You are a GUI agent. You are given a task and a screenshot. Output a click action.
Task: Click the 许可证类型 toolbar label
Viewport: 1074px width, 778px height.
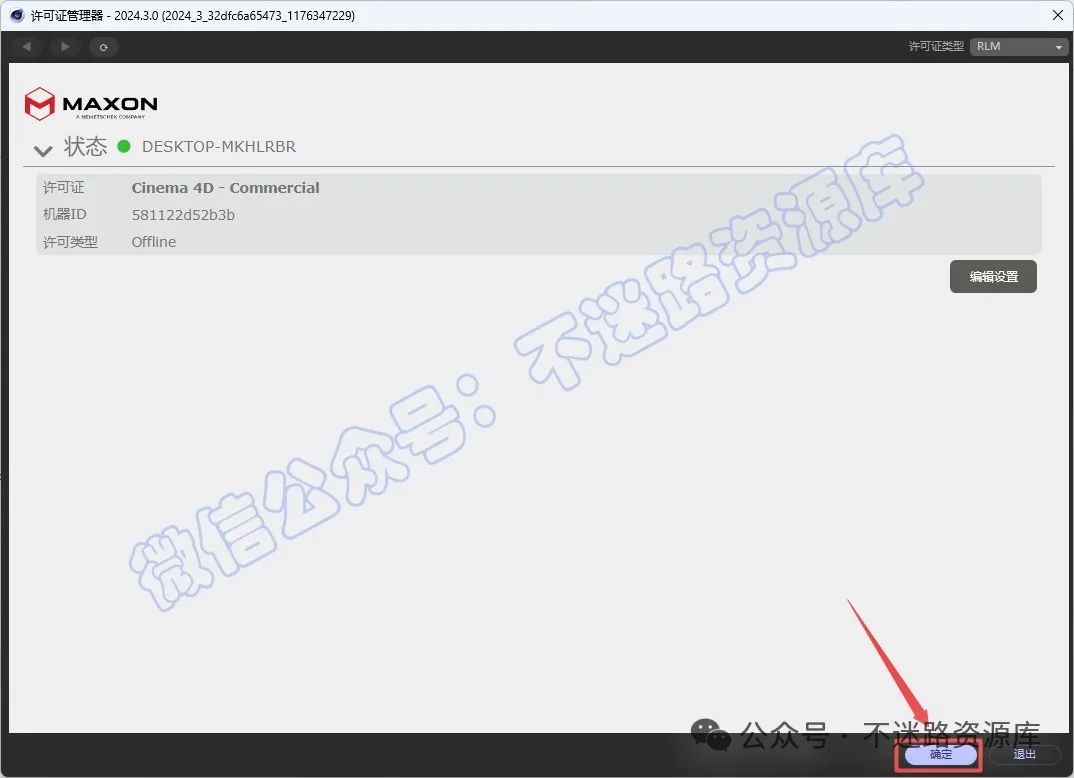pos(936,46)
